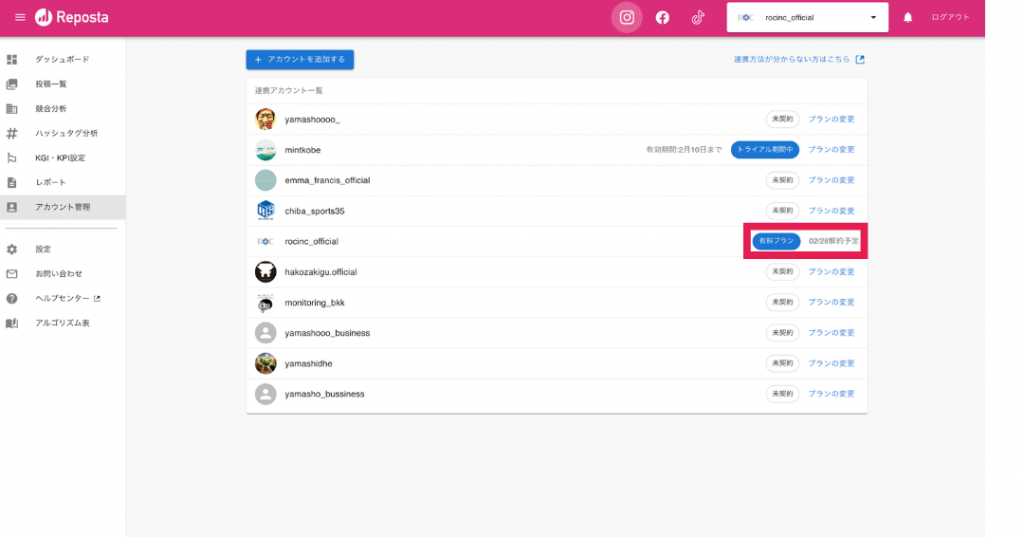Click プランの変更 for mintkobe
Viewport: 1024px width, 537px height.
[x=831, y=150]
